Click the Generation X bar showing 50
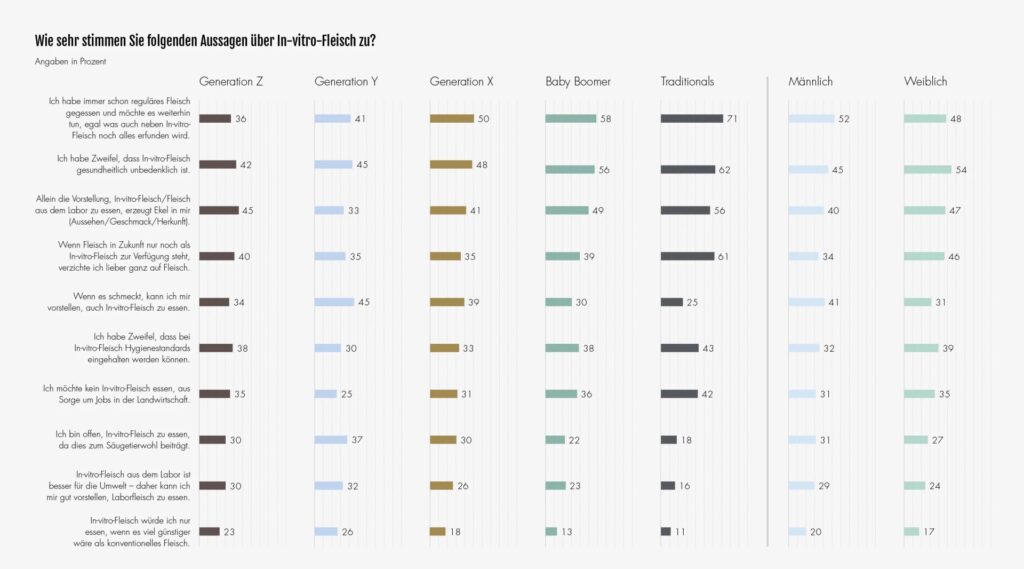1024x569 pixels. pos(452,119)
